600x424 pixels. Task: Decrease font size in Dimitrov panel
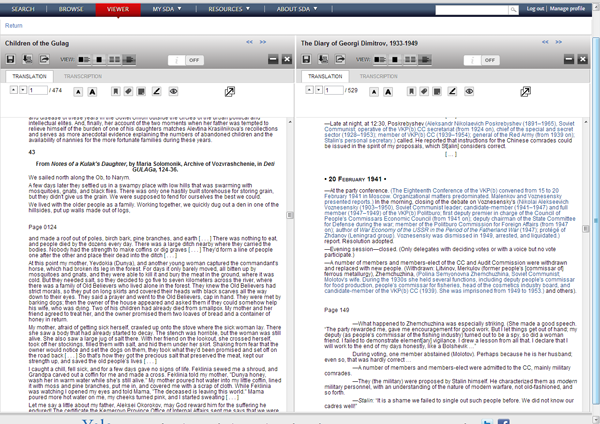374,92
